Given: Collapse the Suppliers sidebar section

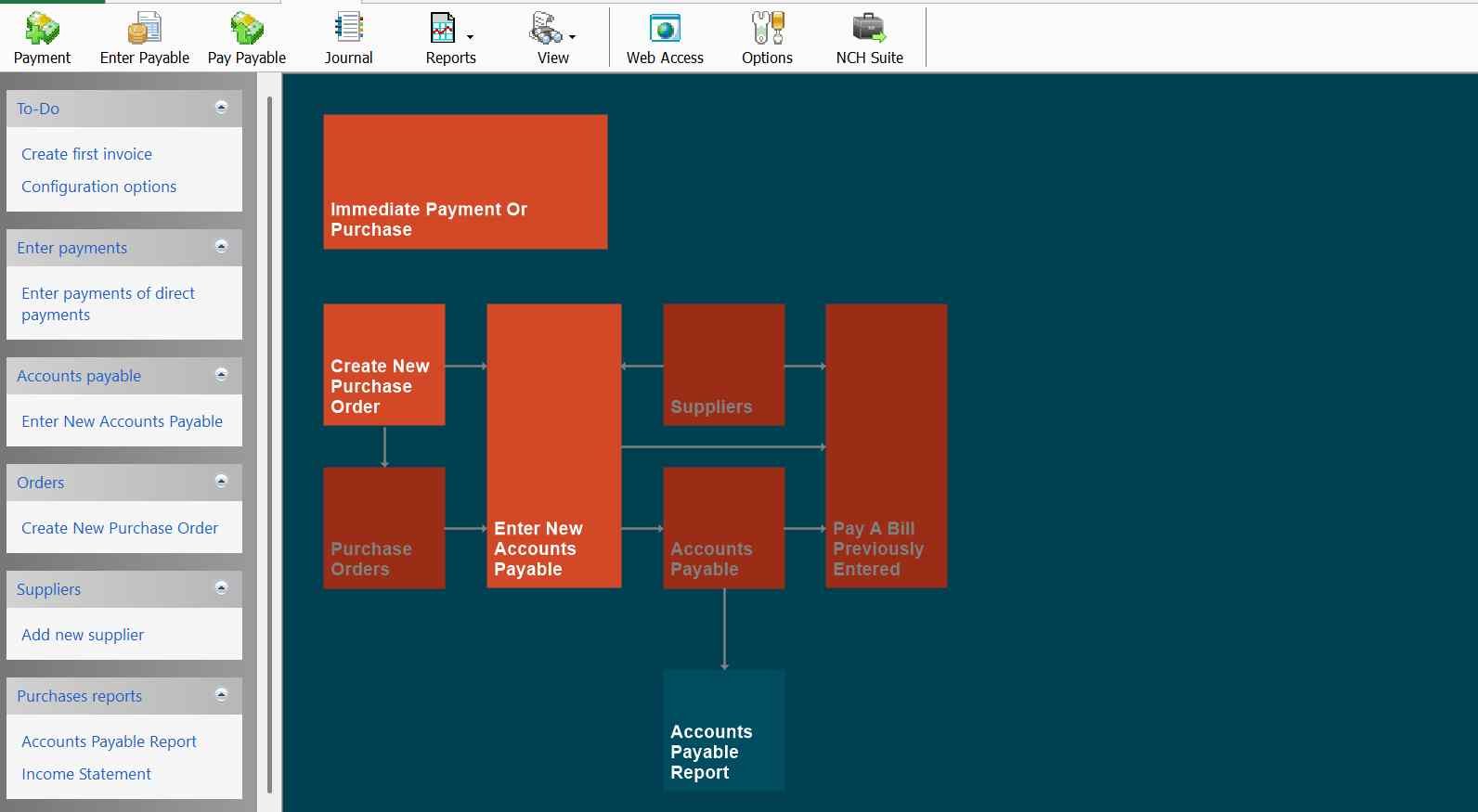Looking at the screenshot, I should click(221, 588).
